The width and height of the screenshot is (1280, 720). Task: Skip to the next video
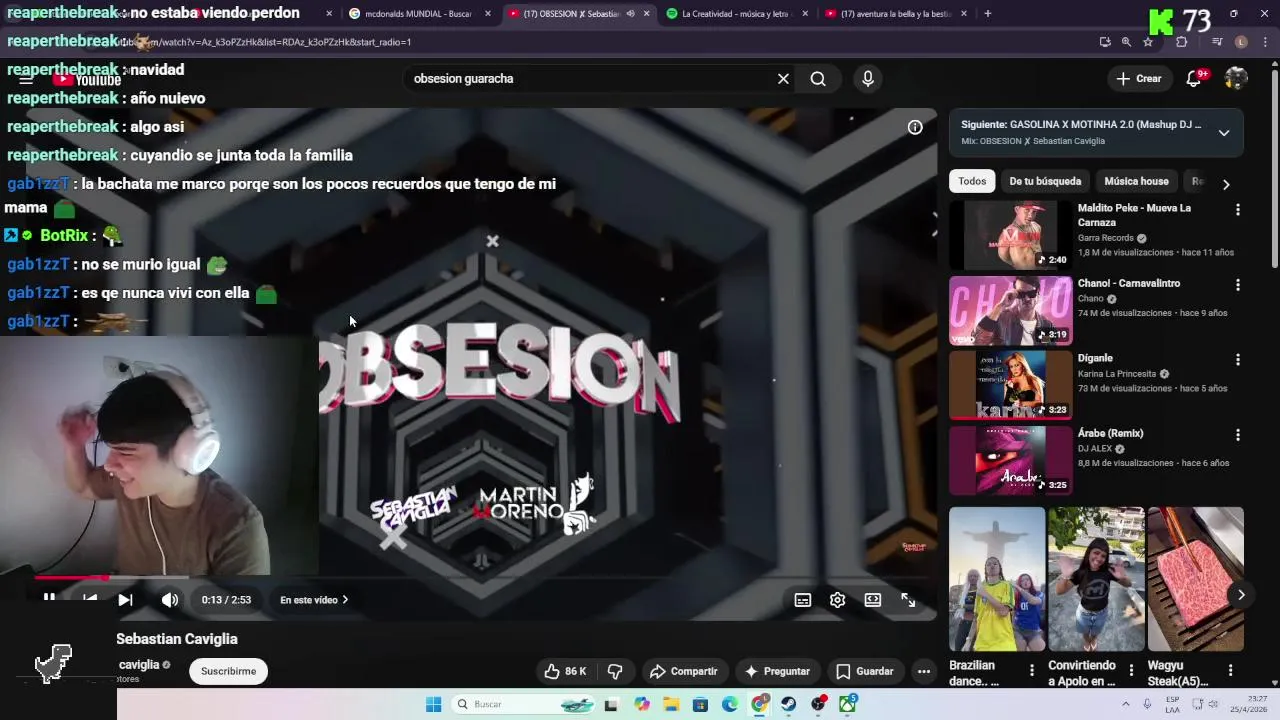click(x=125, y=600)
